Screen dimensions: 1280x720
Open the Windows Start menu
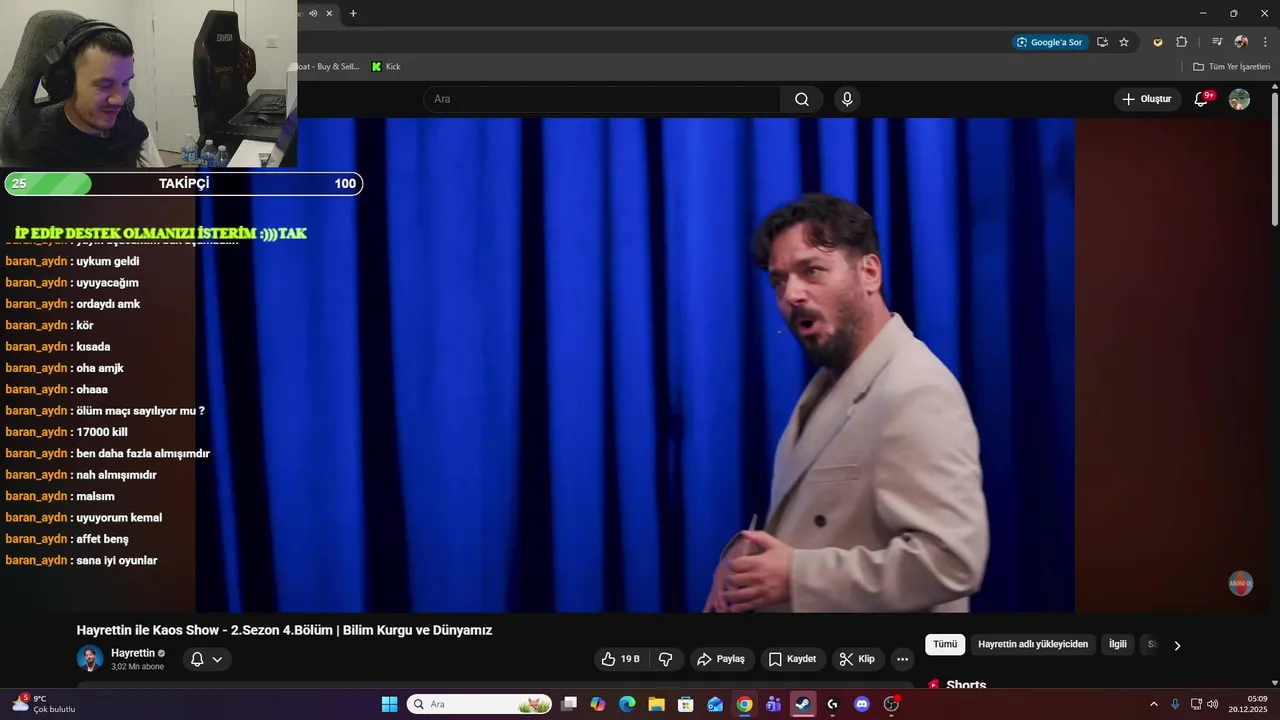coord(389,704)
